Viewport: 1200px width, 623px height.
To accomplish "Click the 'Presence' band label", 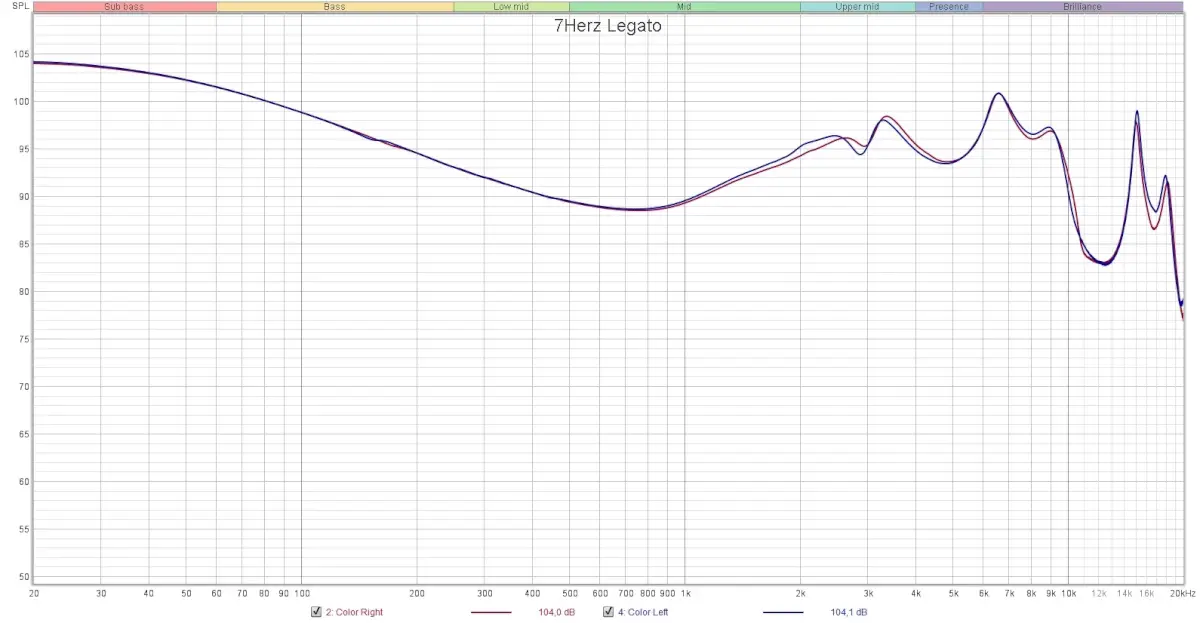I will pos(949,7).
